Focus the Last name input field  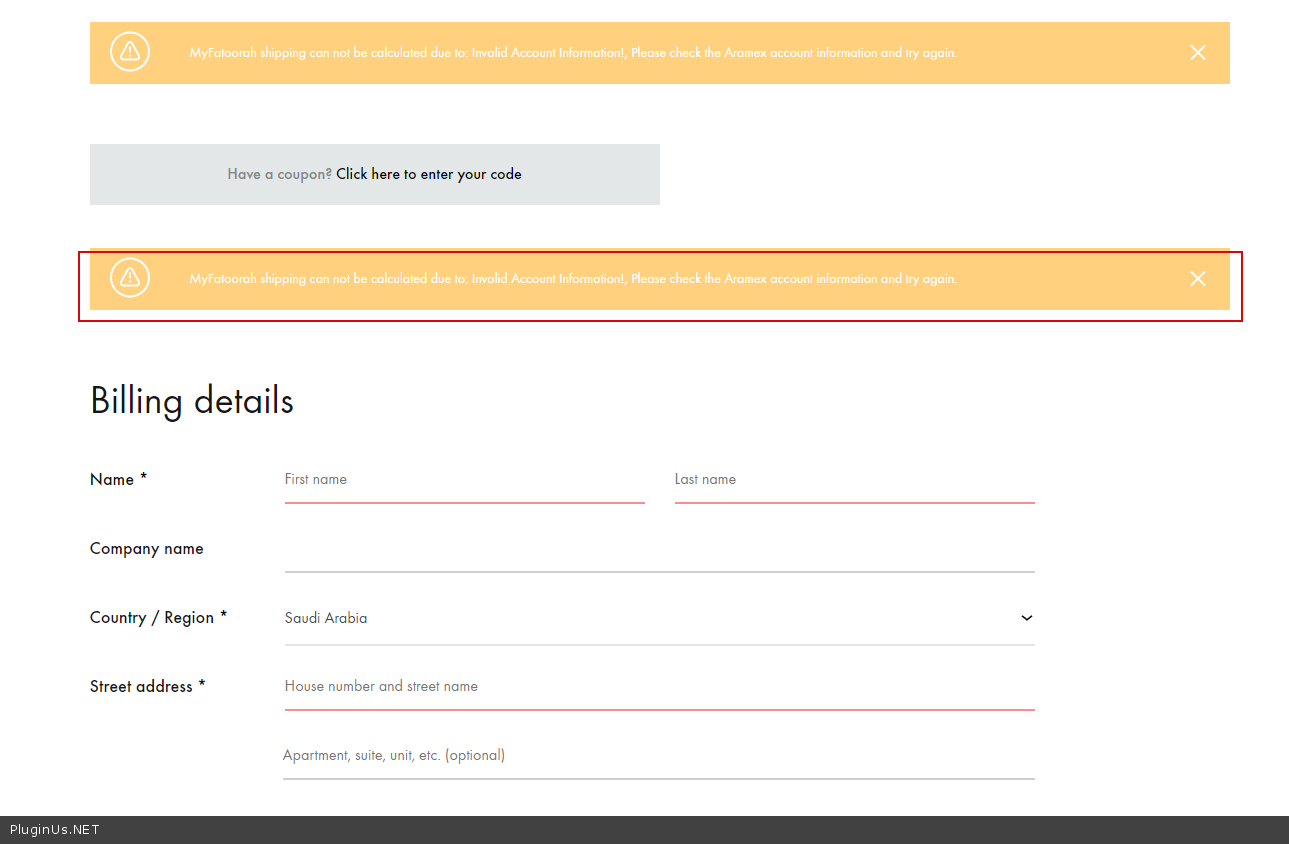click(854, 480)
